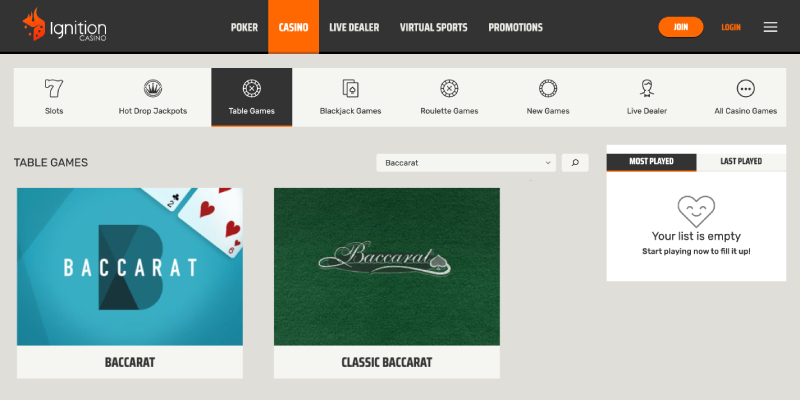Select the Most Played tab
This screenshot has height=400, width=800.
coord(651,162)
